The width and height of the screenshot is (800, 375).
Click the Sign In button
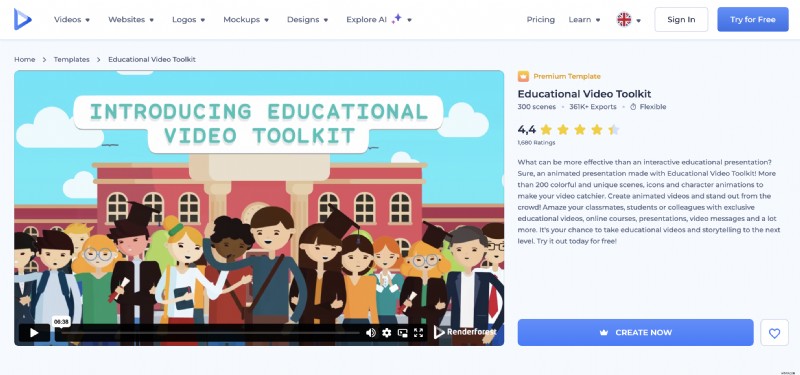pos(681,19)
